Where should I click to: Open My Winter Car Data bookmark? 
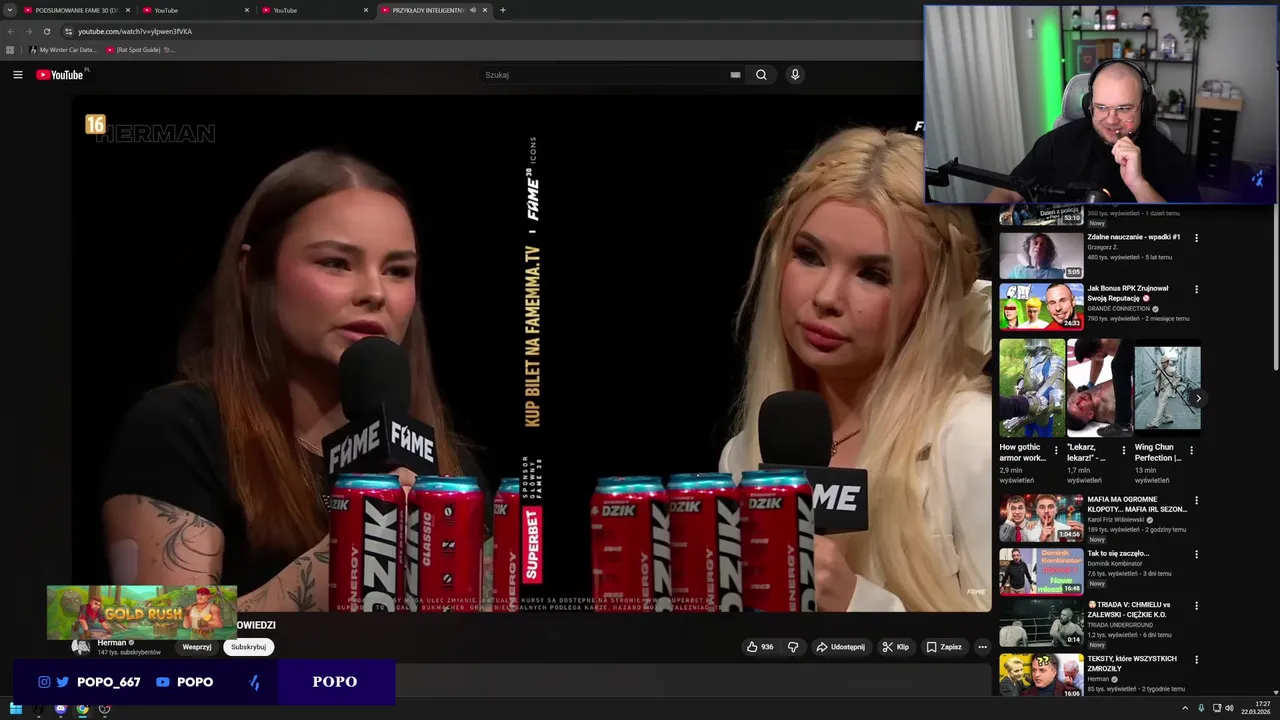coord(62,49)
